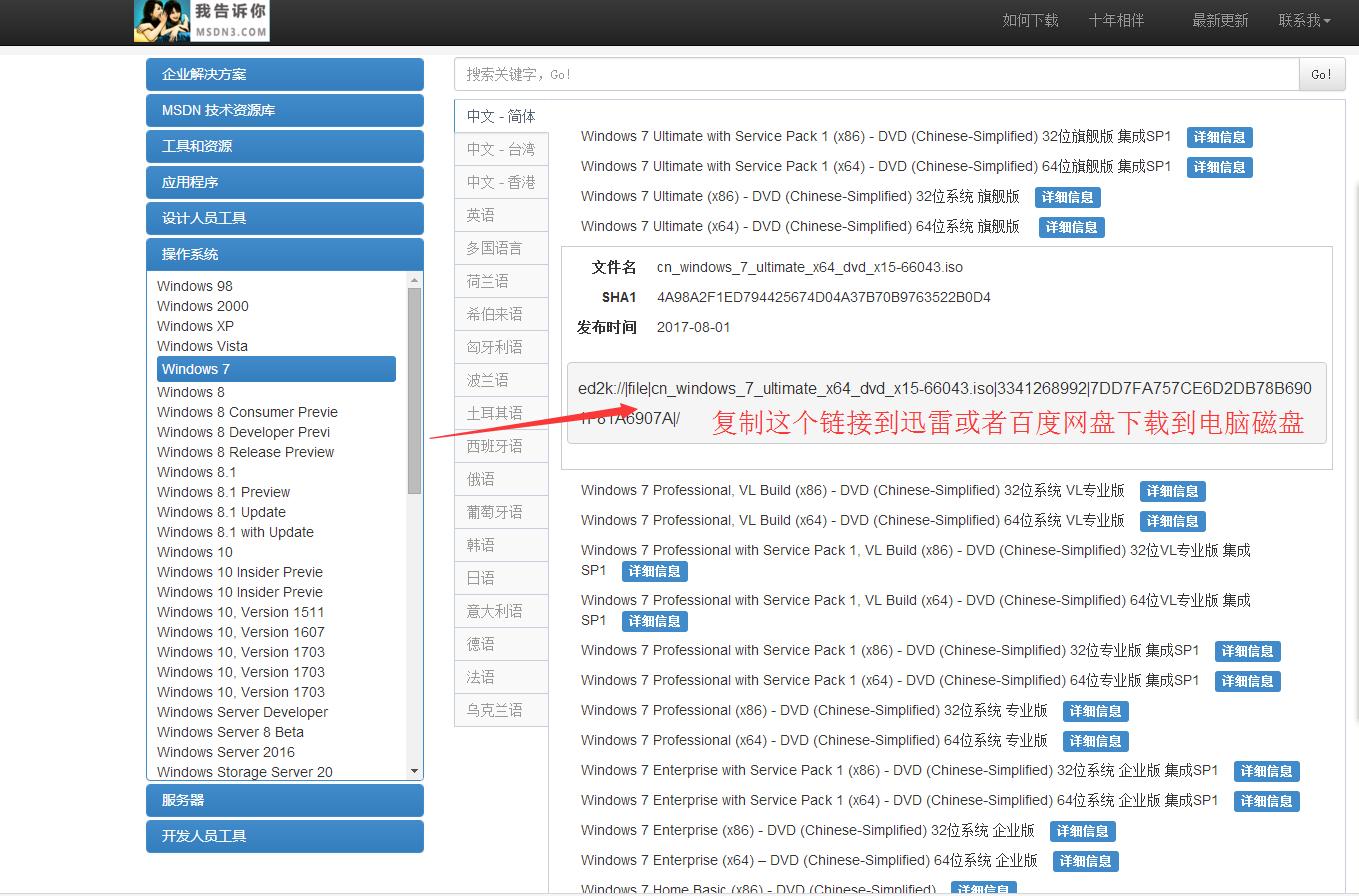The height and width of the screenshot is (896, 1359).
Task: Open 详细信息 for Windows 7 Enterprise x64
Action: click(1085, 860)
